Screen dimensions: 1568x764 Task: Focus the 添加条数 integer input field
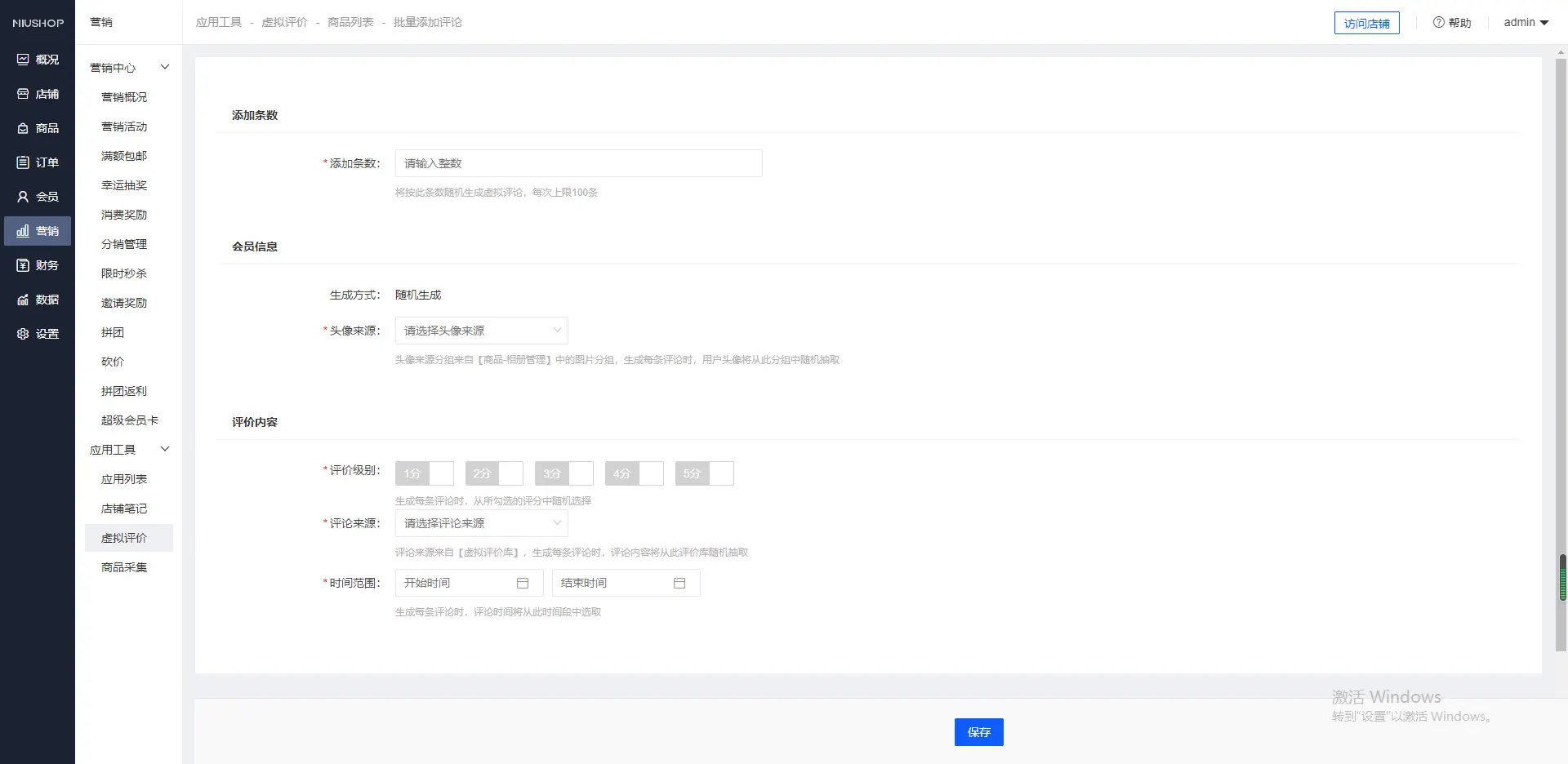[x=578, y=163]
